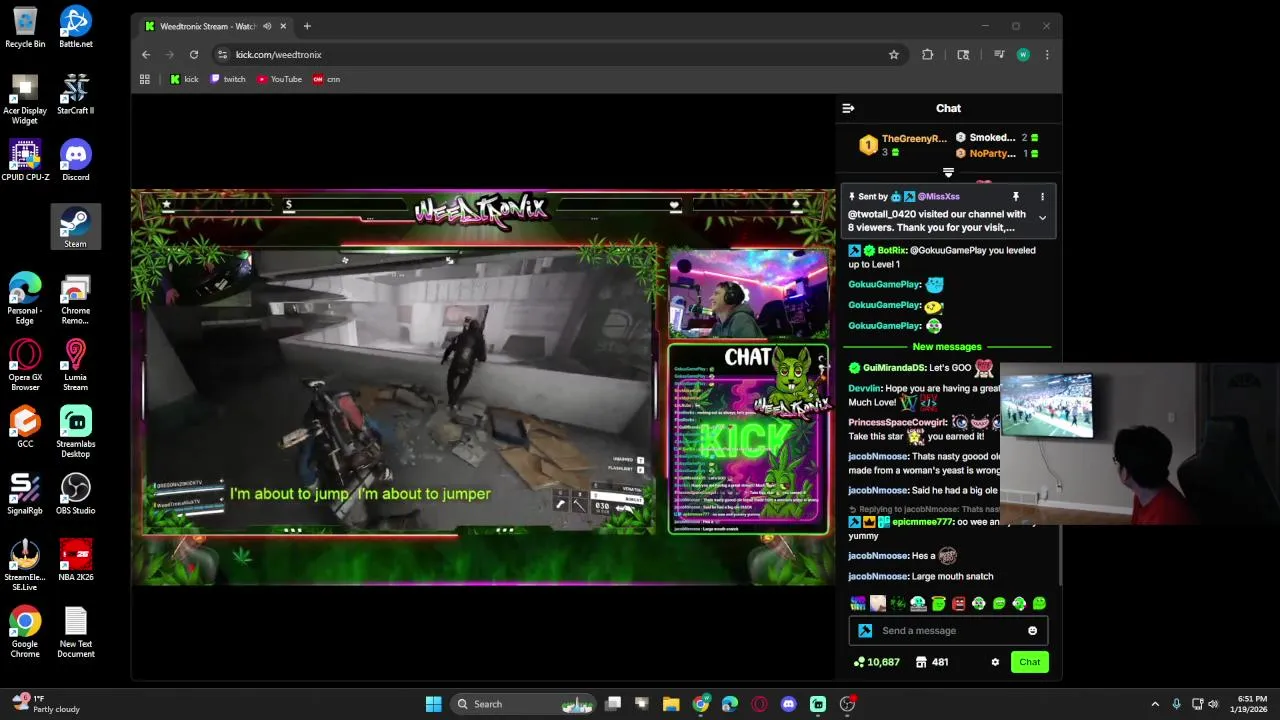Open the weather widget in the taskbar
This screenshot has width=1280, height=720.
click(45, 704)
